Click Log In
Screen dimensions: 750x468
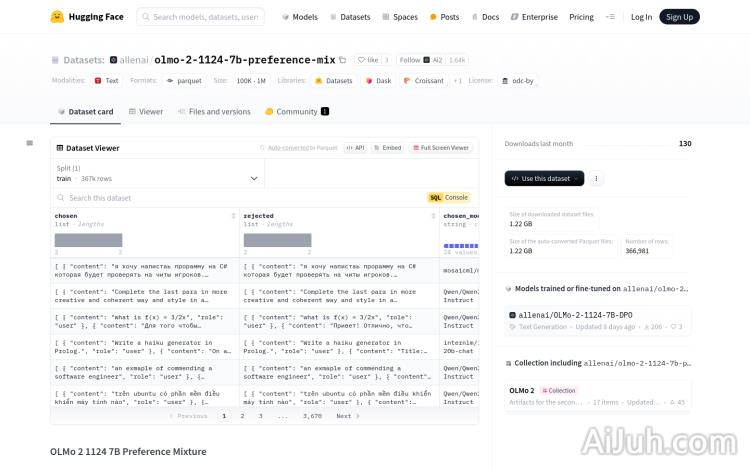pos(641,17)
